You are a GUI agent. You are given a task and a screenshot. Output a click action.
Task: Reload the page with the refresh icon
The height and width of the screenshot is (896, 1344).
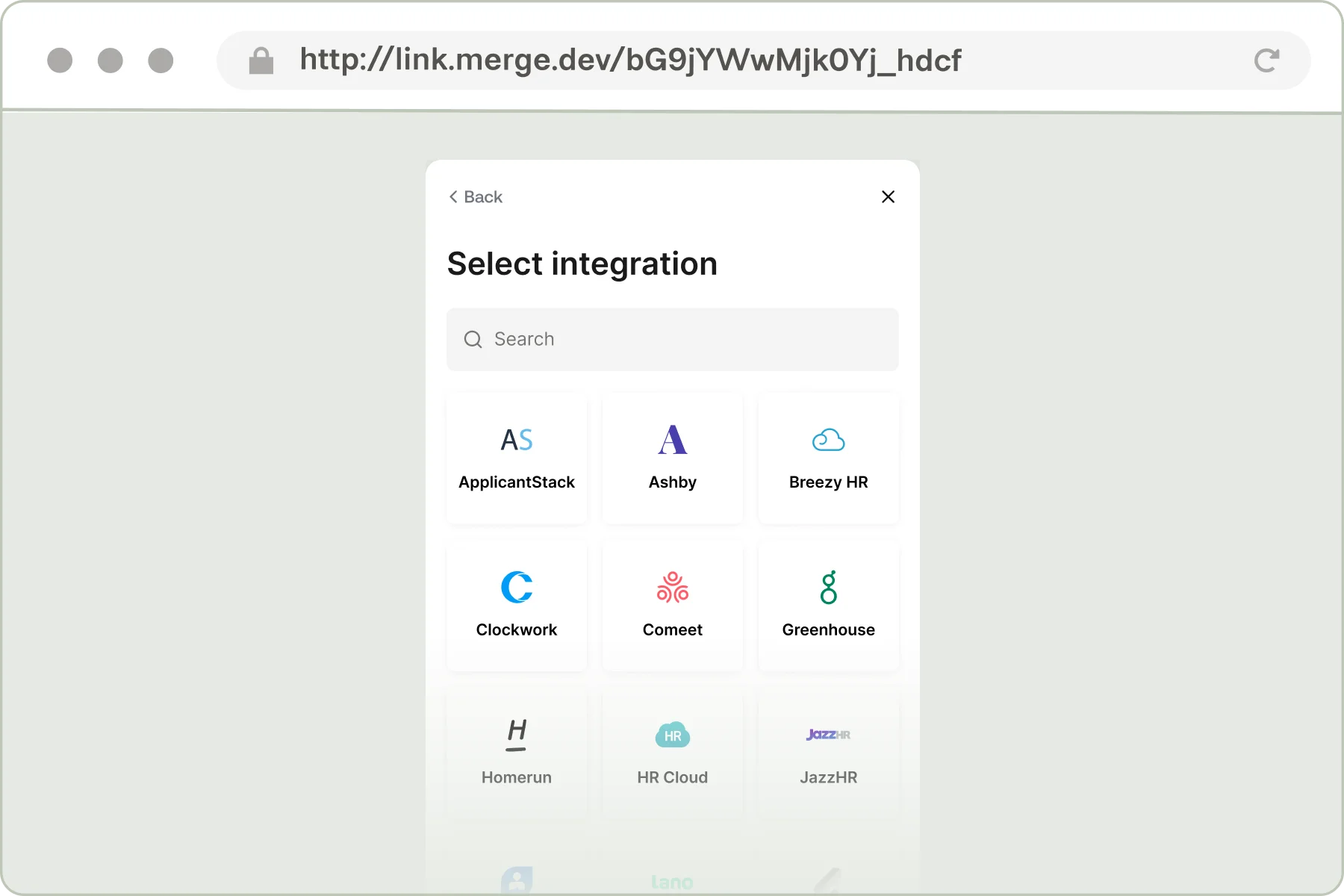(1266, 60)
